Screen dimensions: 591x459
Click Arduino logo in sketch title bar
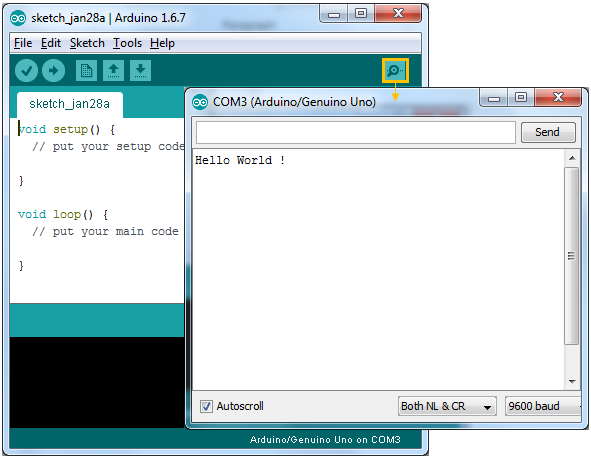(x=18, y=18)
